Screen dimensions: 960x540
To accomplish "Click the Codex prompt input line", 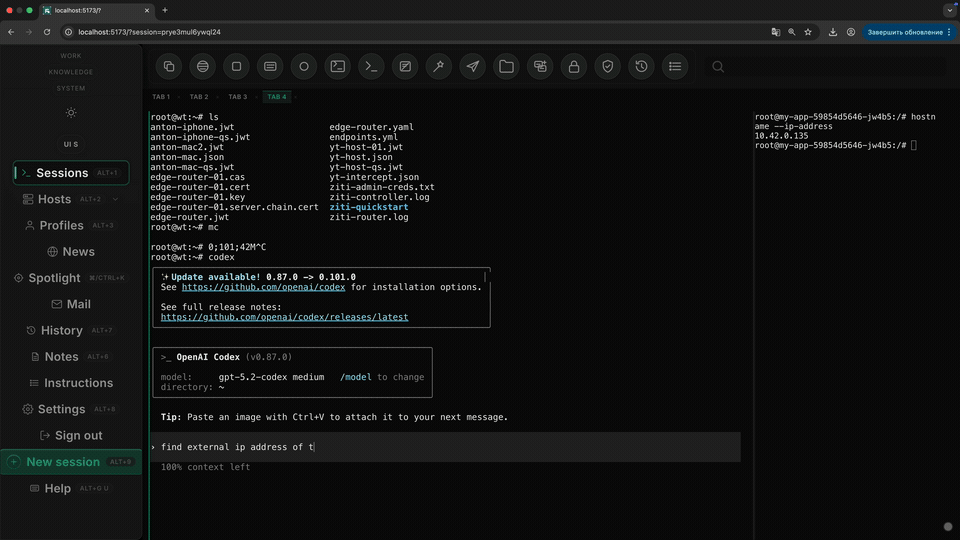I will coord(445,447).
